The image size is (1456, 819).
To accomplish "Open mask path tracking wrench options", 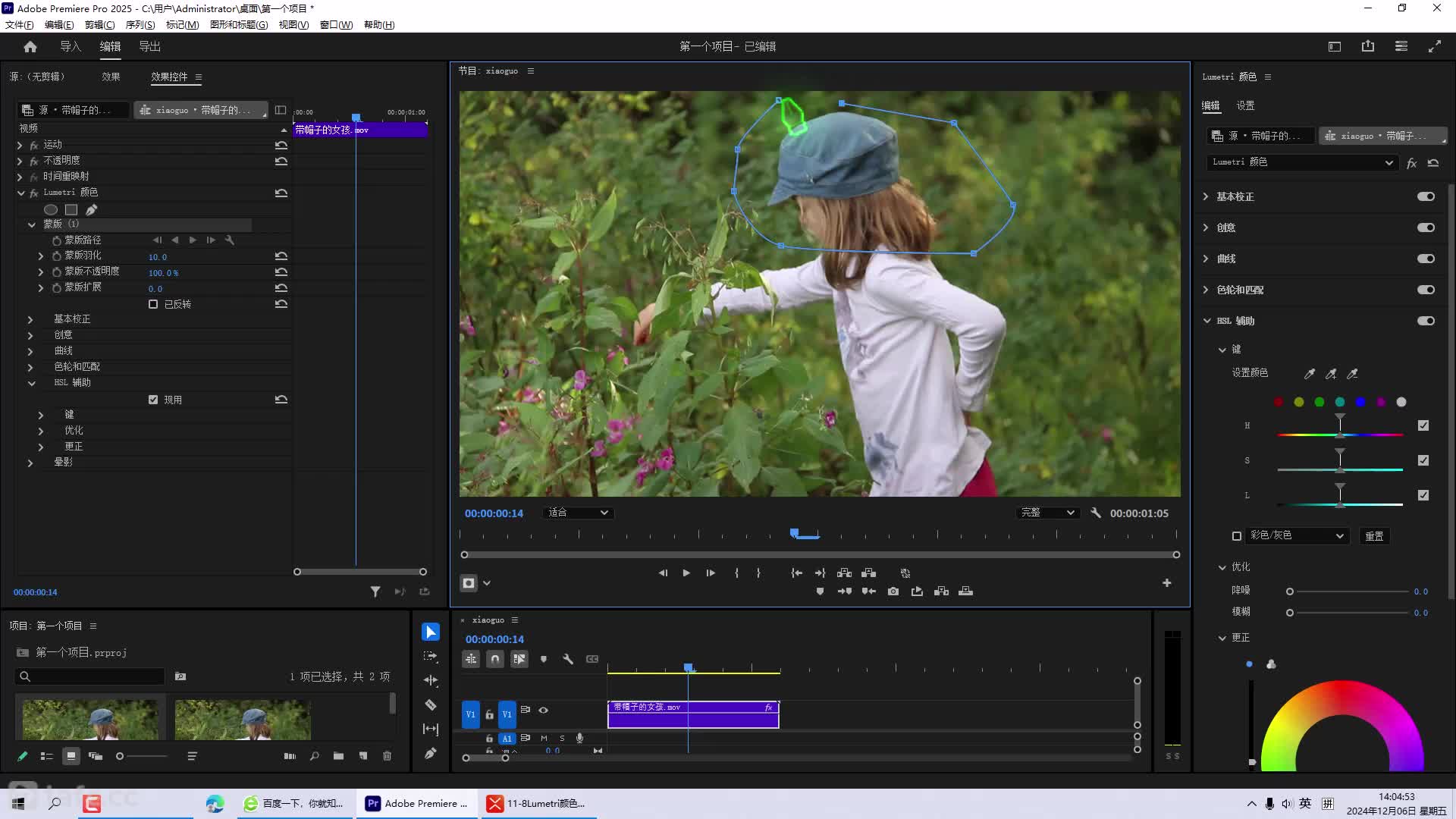I will 230,240.
